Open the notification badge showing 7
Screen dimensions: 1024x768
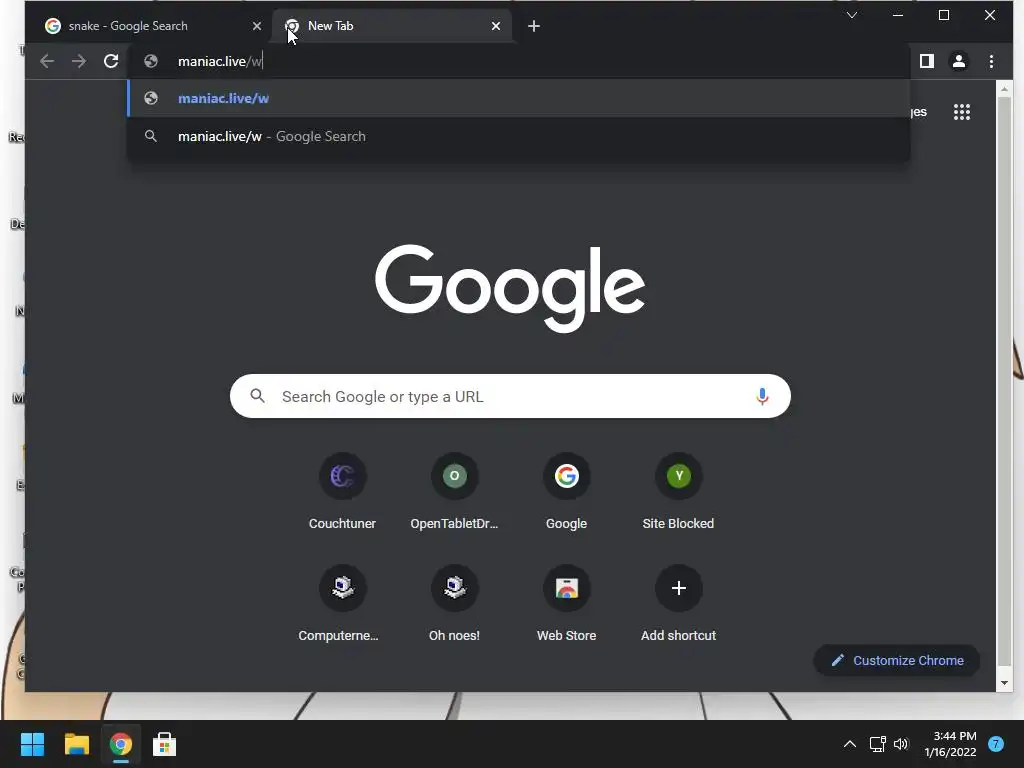996,744
